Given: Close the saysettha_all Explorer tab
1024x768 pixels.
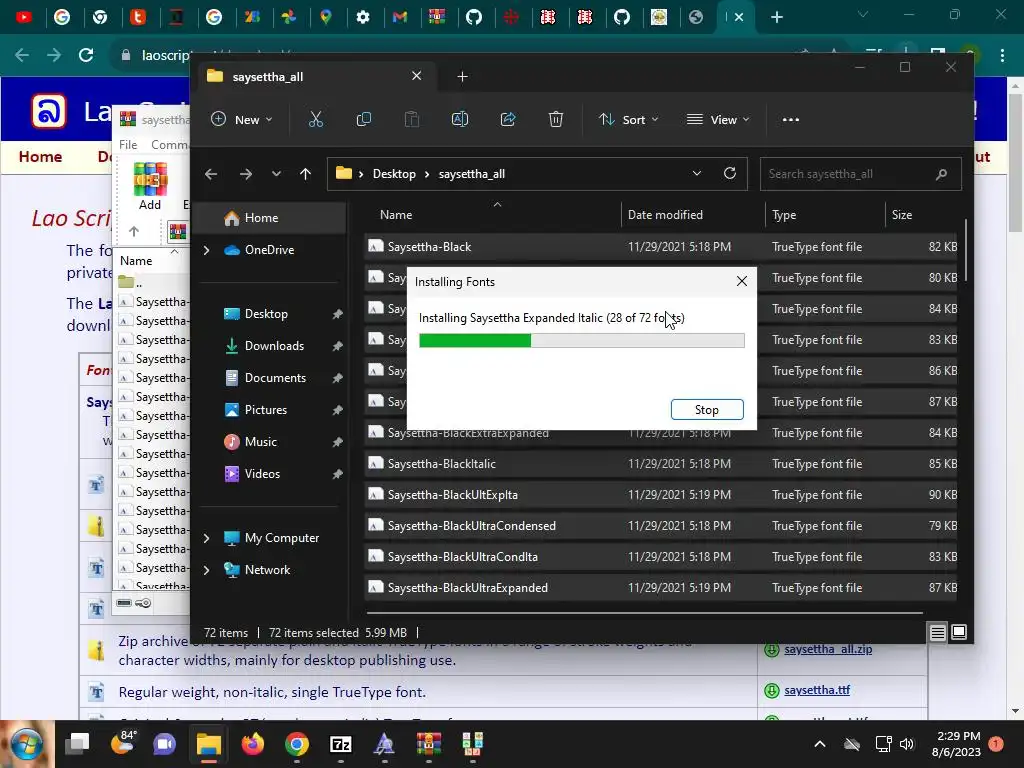Looking at the screenshot, I should [x=417, y=76].
